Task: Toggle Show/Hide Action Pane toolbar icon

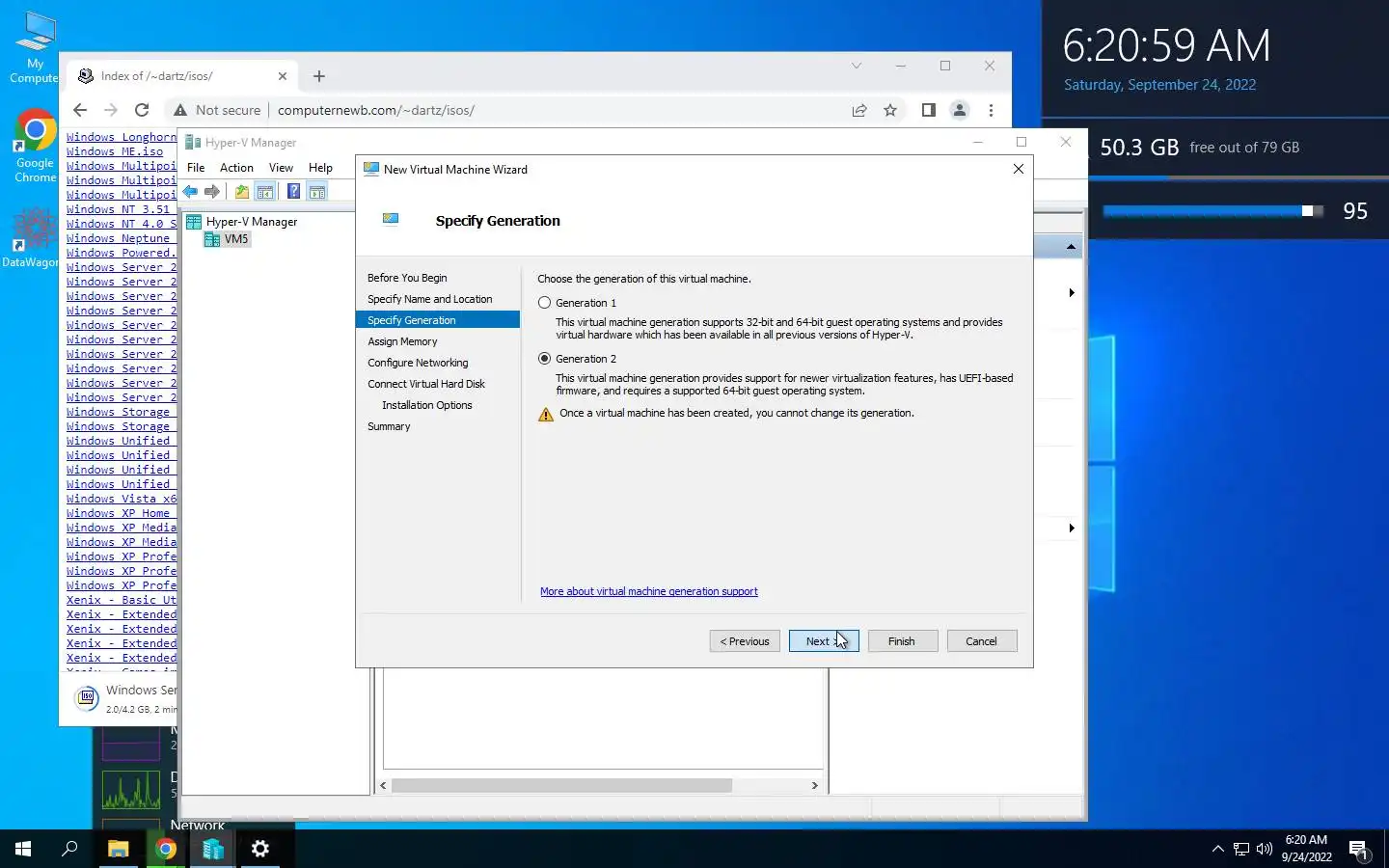Action: pos(316,192)
